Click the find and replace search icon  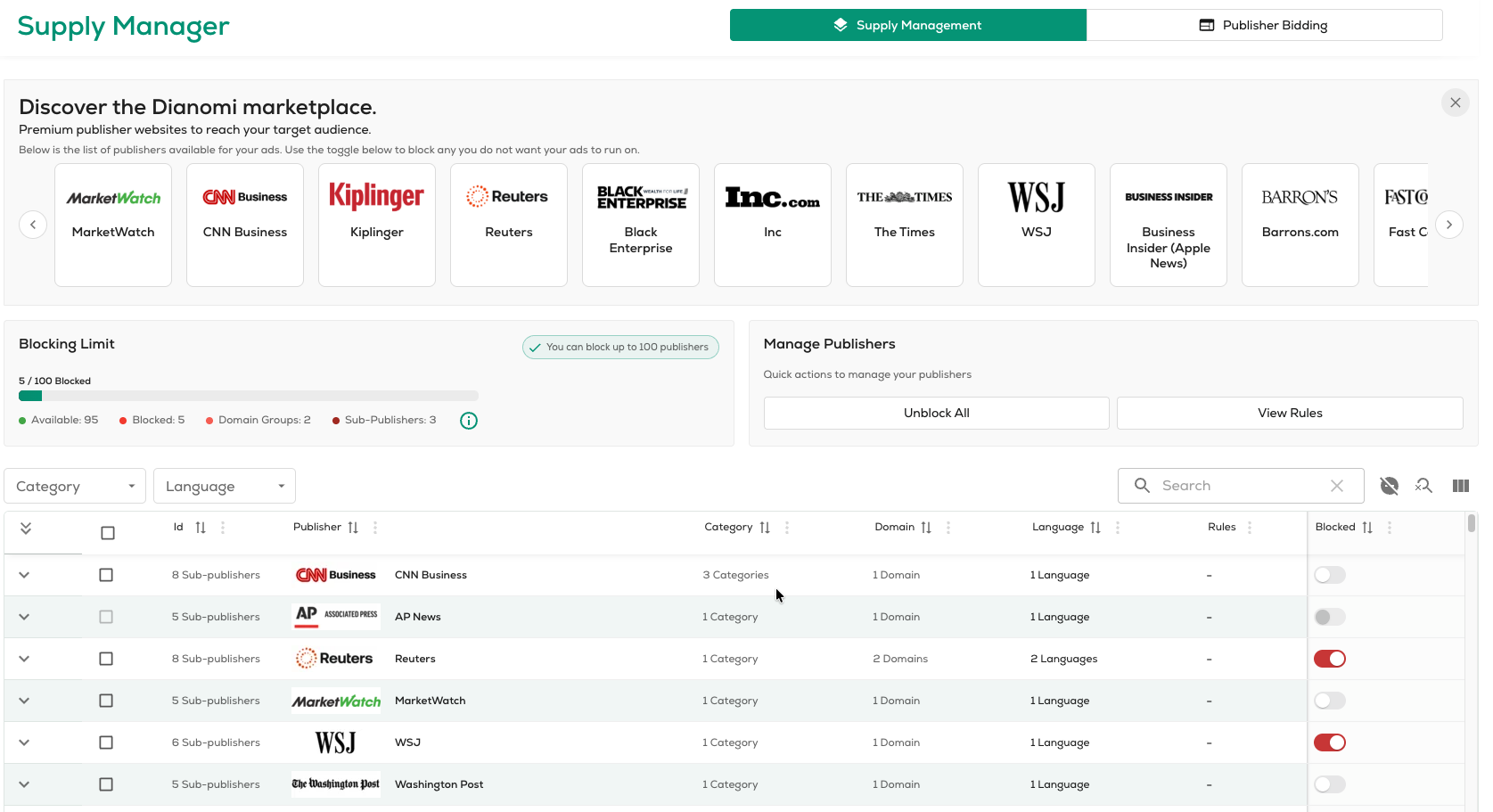[1424, 486]
